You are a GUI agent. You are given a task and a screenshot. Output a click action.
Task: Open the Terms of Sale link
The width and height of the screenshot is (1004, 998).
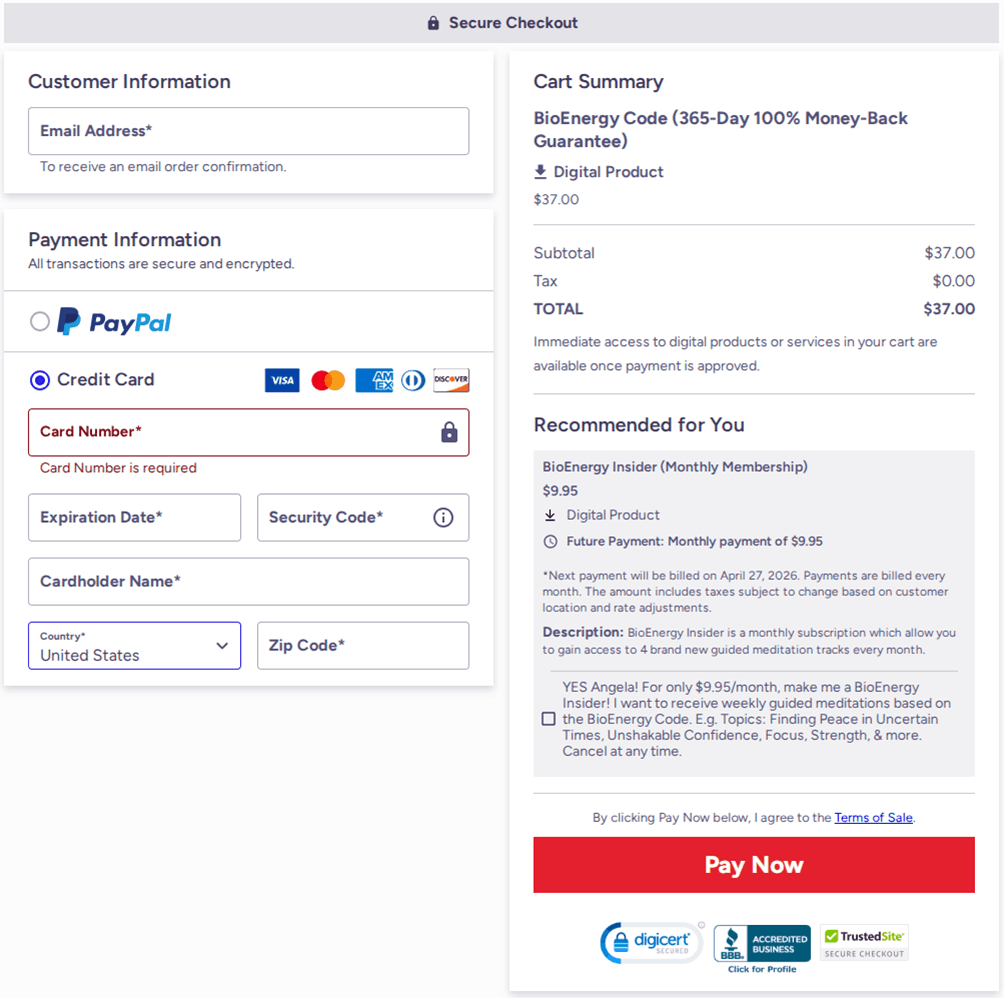pyautogui.click(x=872, y=817)
